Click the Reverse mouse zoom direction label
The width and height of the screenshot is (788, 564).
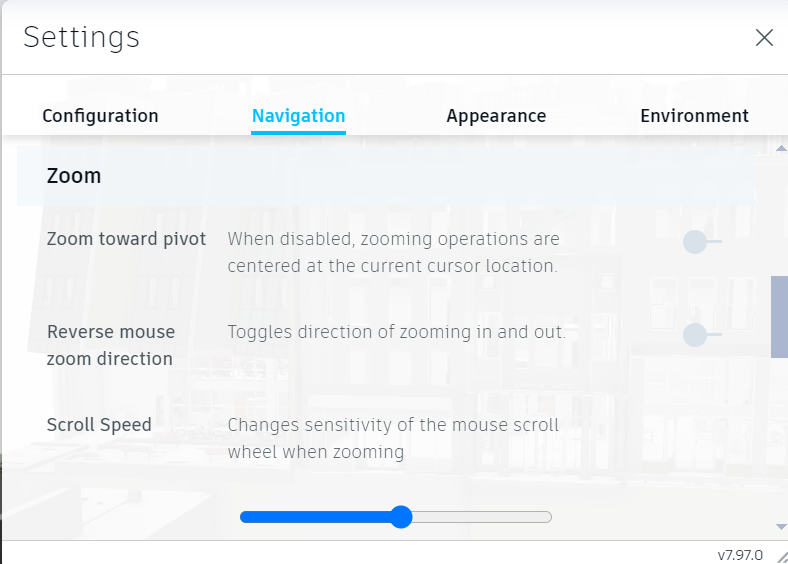110,345
